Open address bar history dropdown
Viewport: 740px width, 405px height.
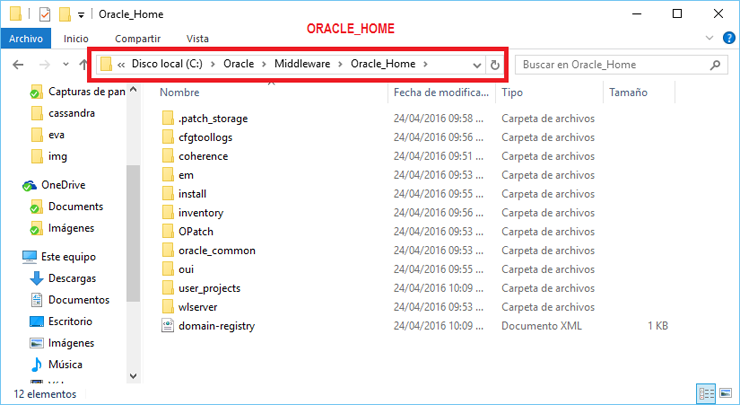[477, 65]
